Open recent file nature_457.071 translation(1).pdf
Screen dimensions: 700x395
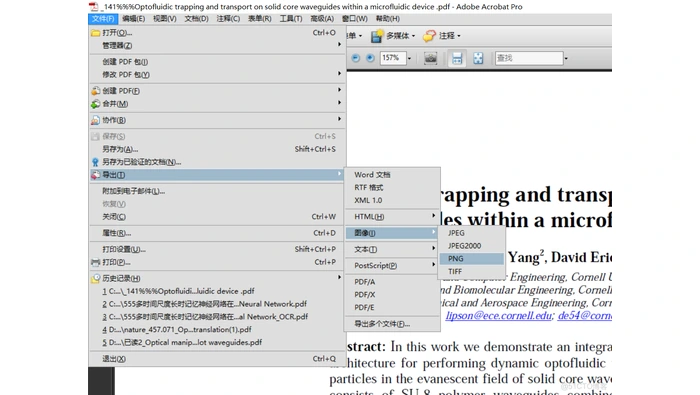tap(217, 330)
